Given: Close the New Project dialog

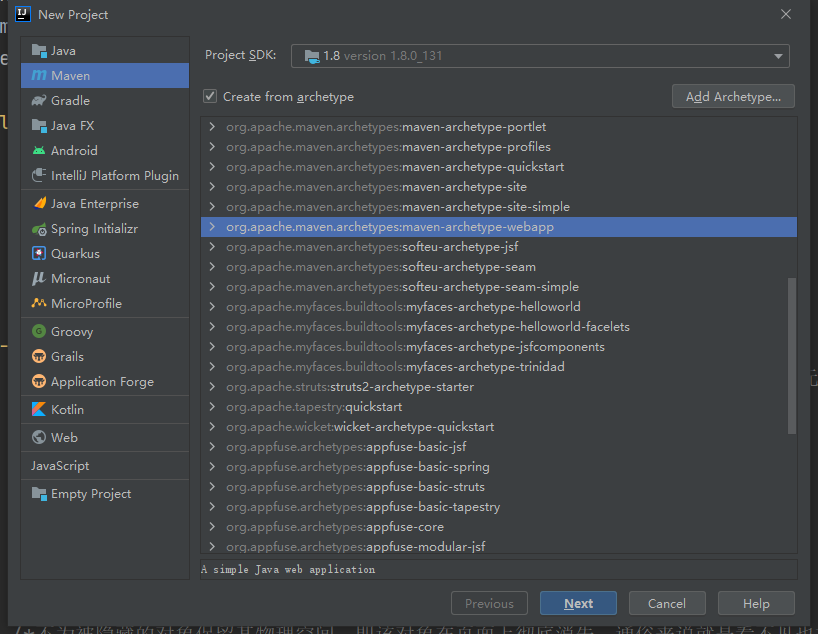Looking at the screenshot, I should [786, 14].
